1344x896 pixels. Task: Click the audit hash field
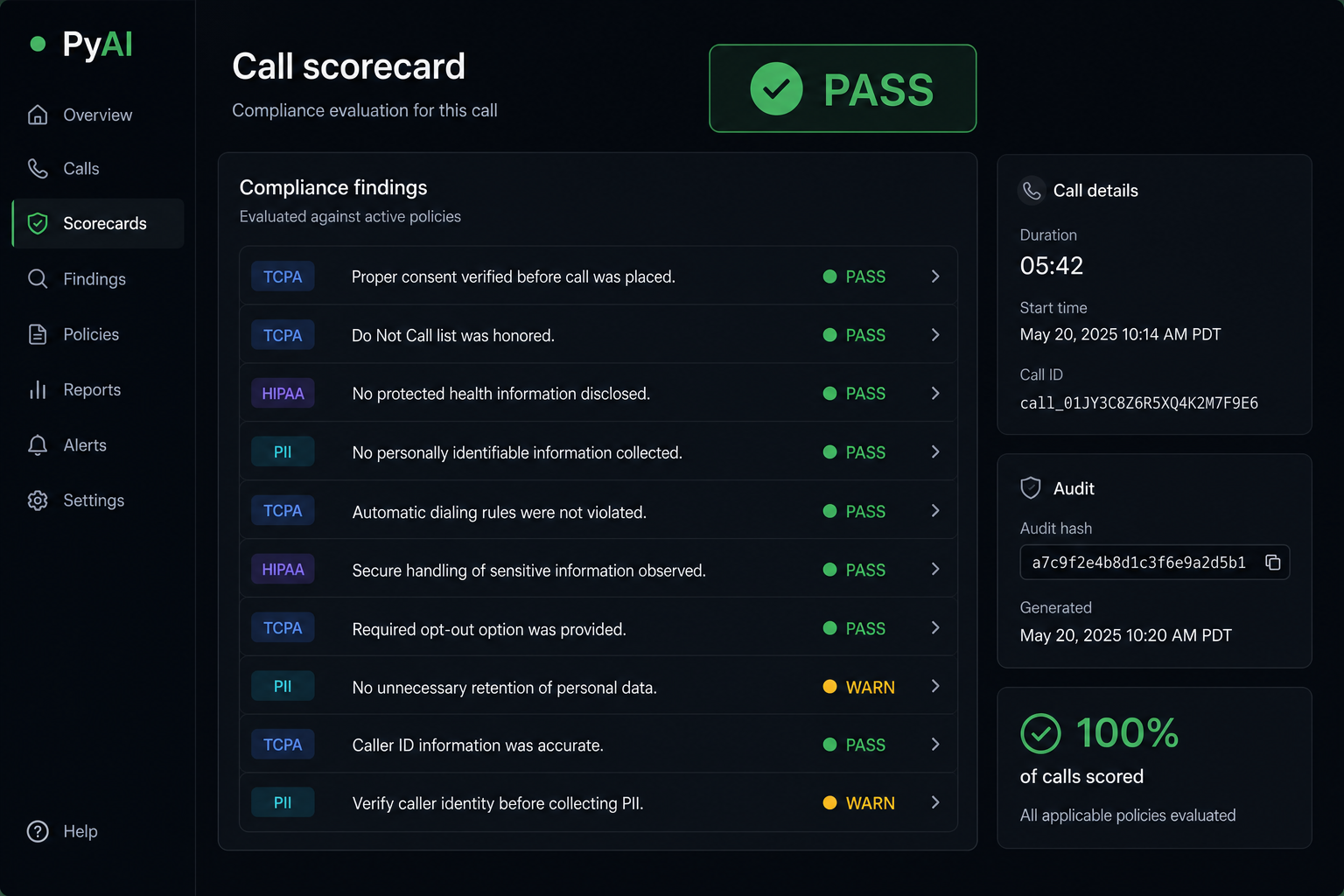pos(1154,563)
